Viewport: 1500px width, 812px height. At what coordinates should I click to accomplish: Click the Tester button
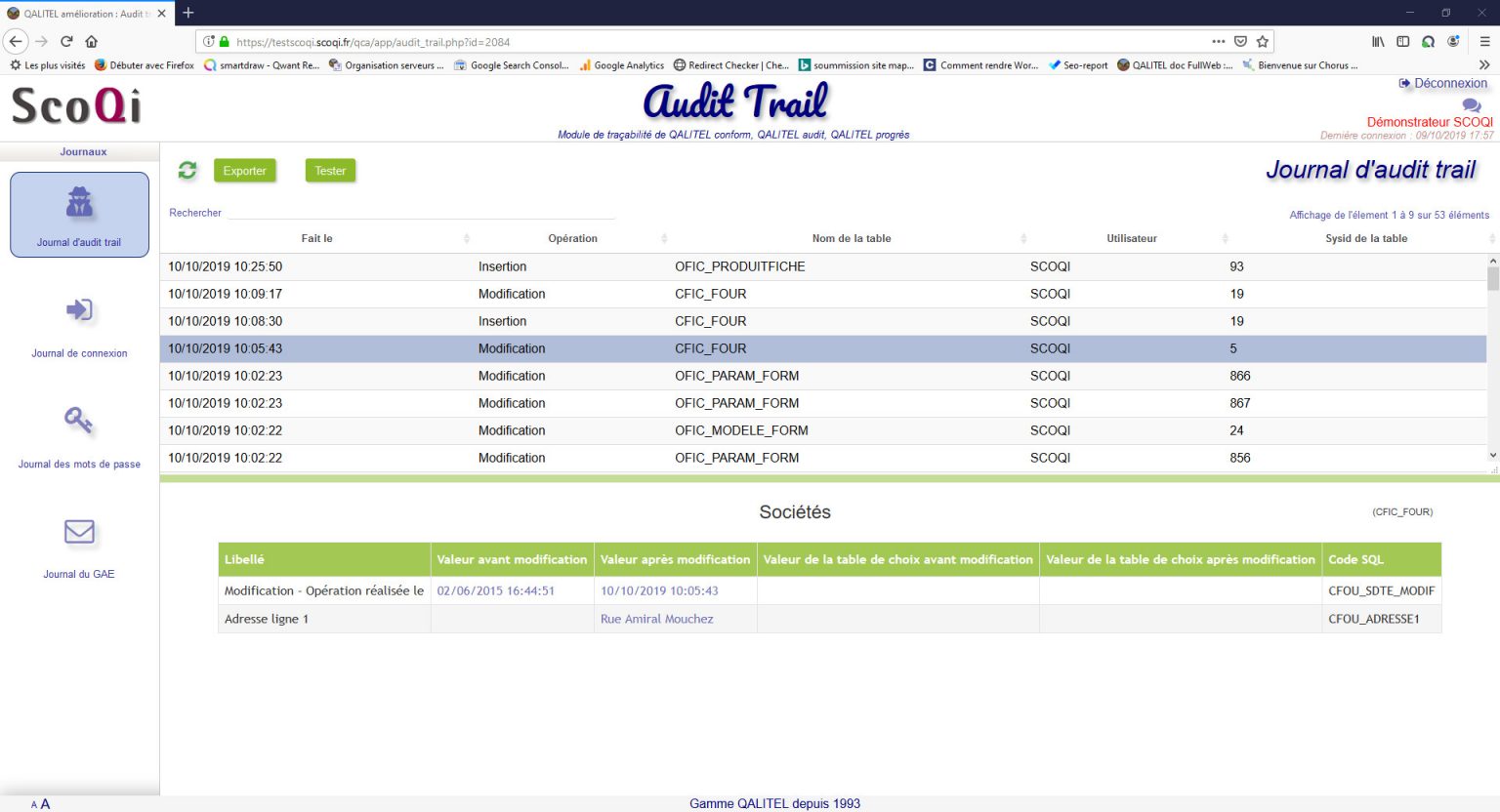tap(330, 171)
